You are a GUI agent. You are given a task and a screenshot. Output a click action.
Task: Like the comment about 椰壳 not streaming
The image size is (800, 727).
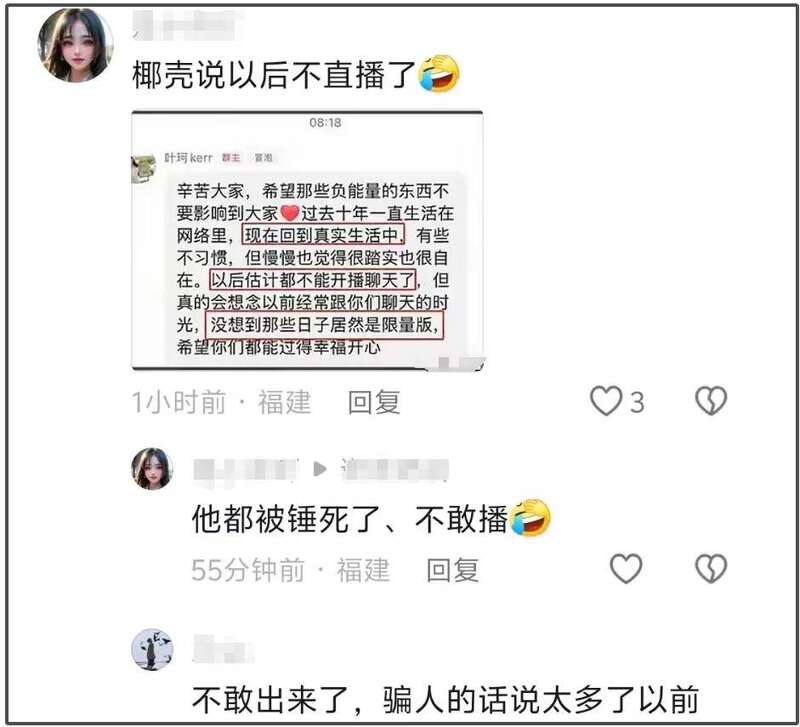[x=606, y=400]
